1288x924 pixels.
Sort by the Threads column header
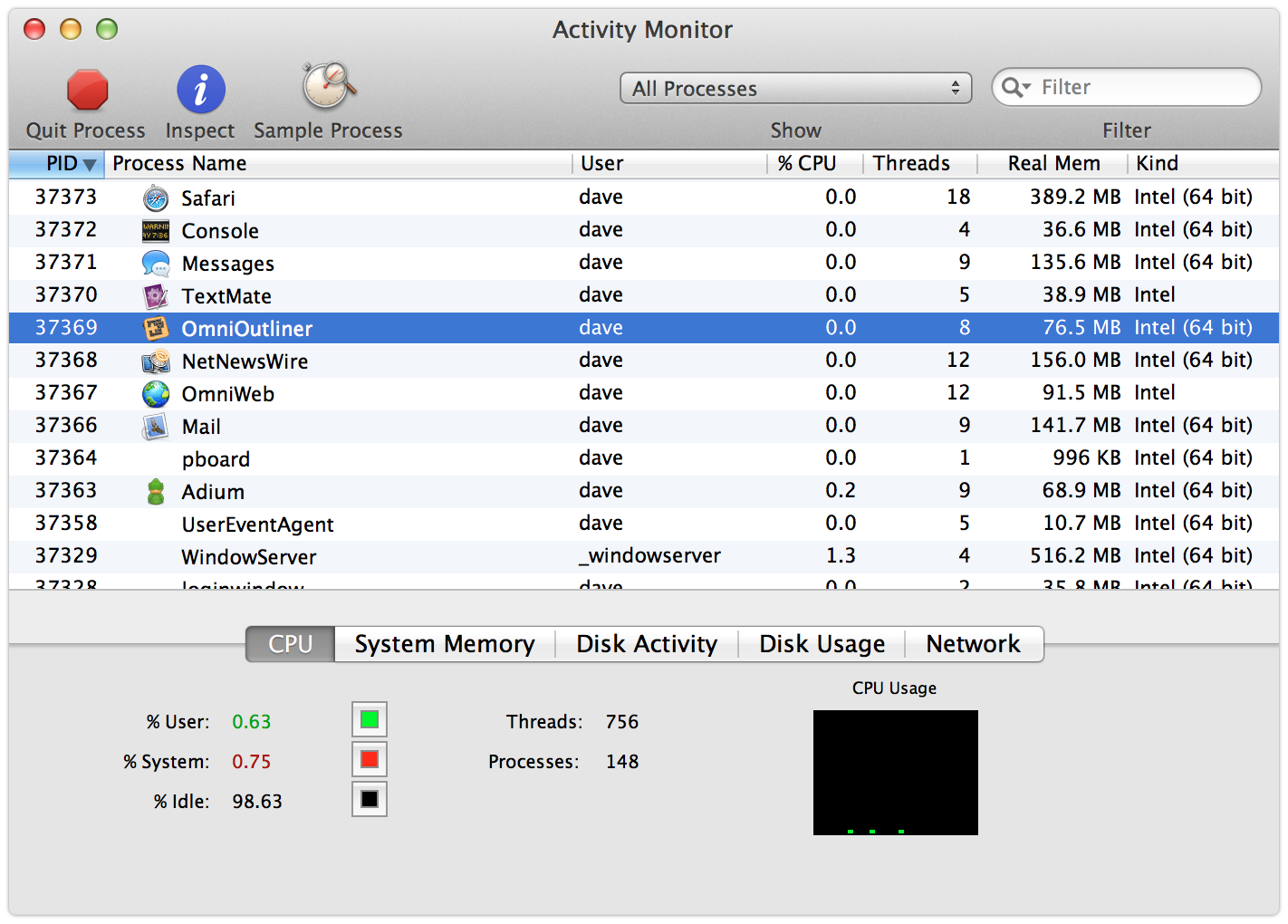[910, 163]
